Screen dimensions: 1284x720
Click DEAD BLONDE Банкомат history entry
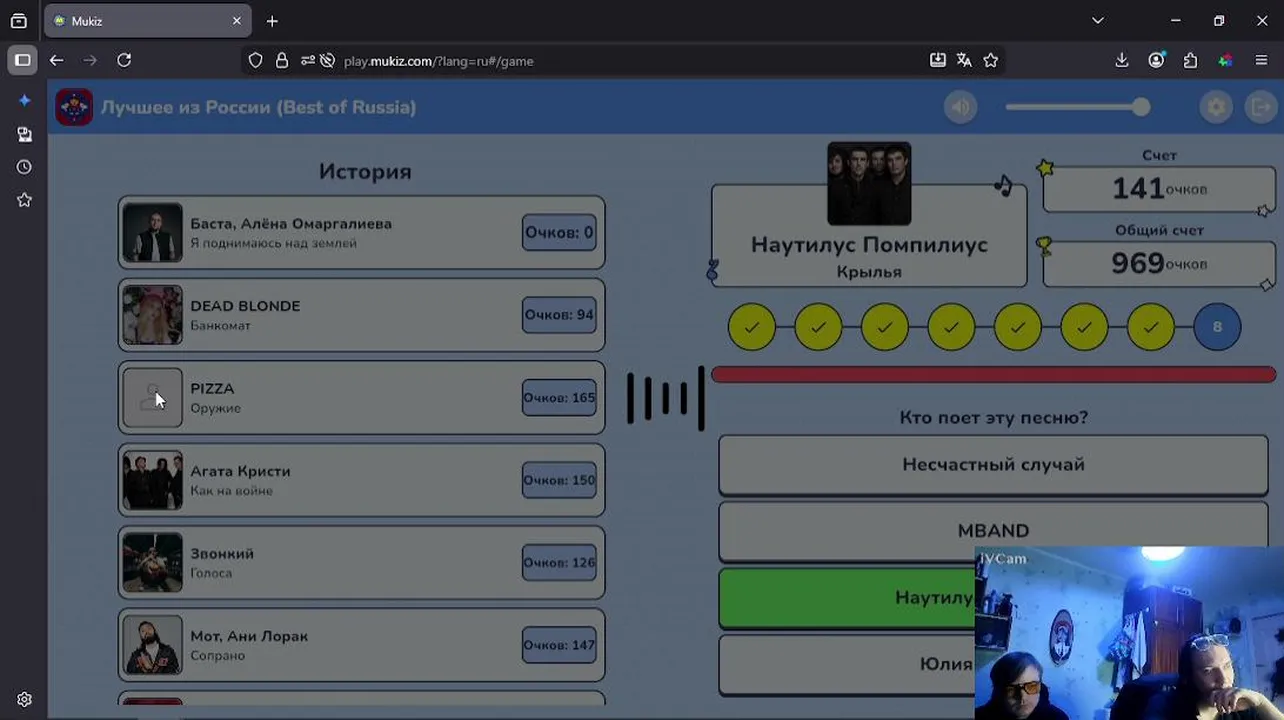pos(362,315)
